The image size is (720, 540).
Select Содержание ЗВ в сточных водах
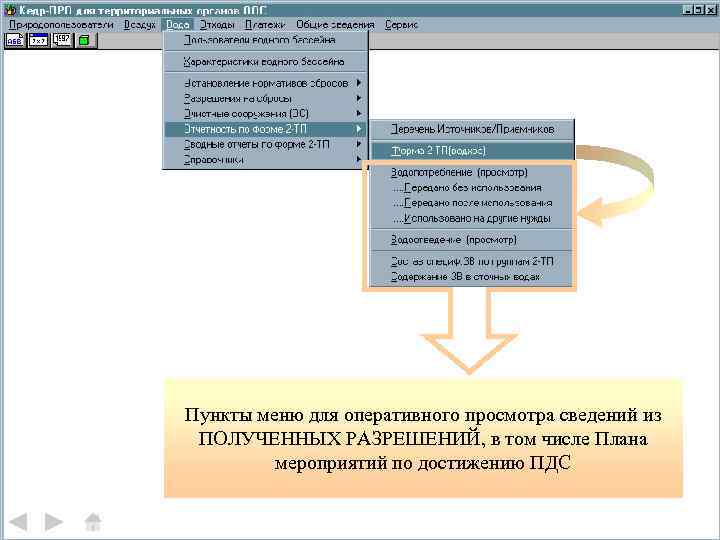click(472, 276)
